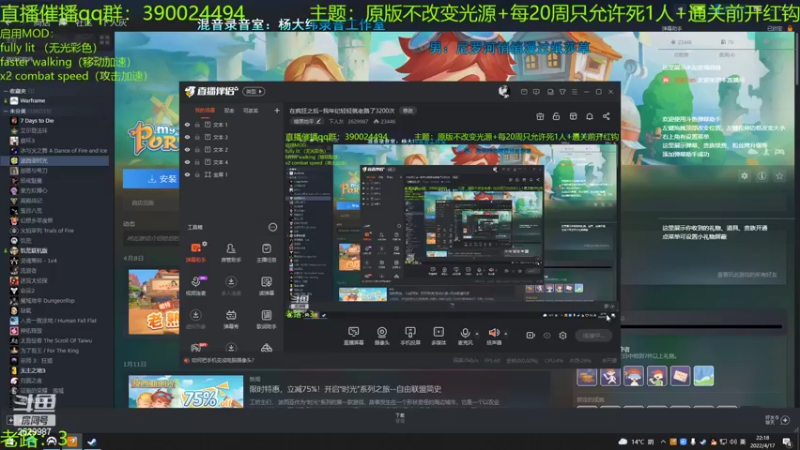Open the 歌词助手 tool icon
This screenshot has height=450, width=800.
266,319
